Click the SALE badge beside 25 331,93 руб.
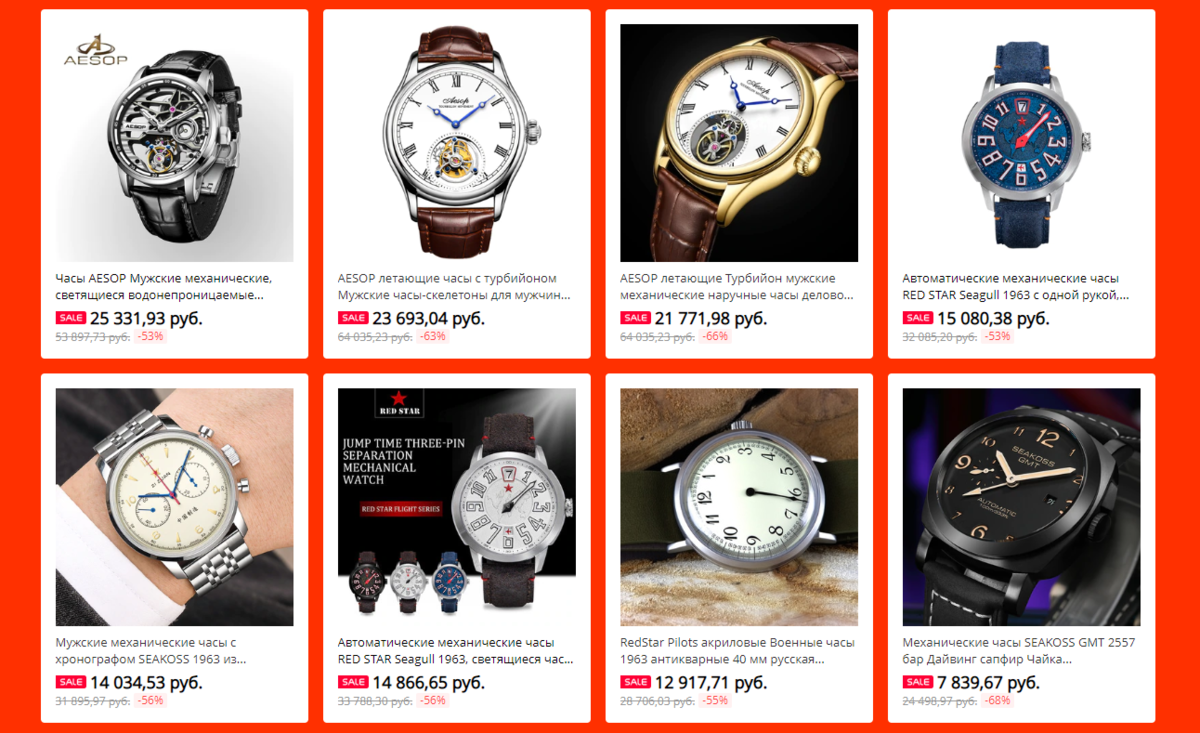1200x733 pixels. [71, 318]
